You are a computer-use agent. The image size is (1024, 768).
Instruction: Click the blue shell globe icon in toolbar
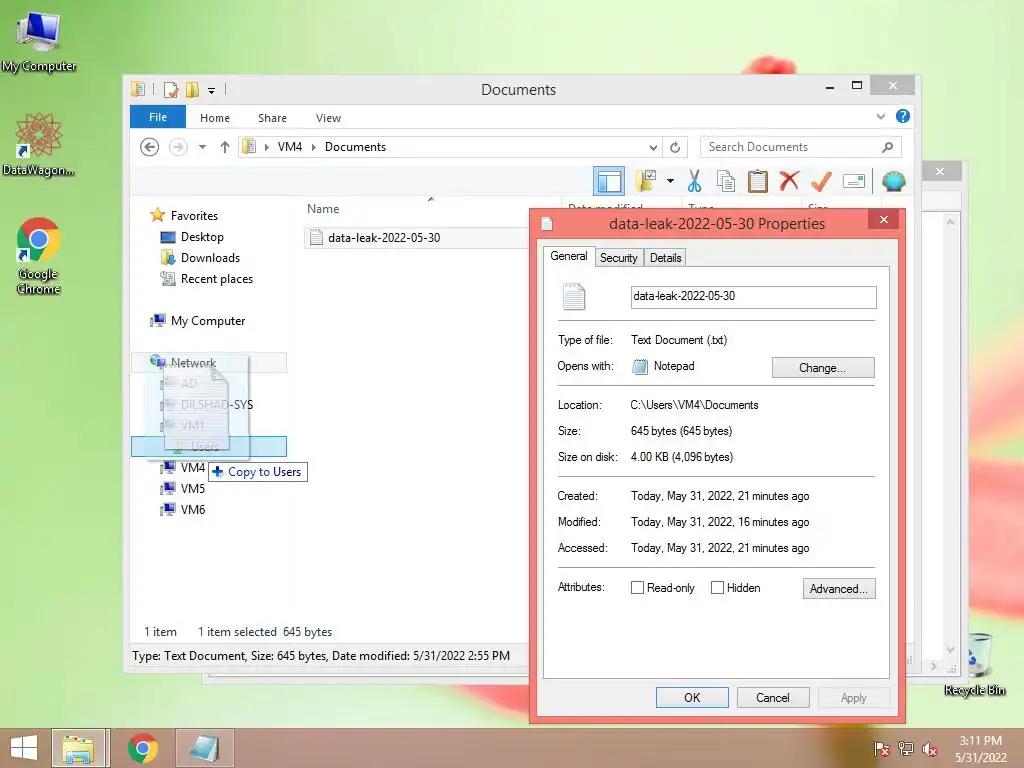893,181
